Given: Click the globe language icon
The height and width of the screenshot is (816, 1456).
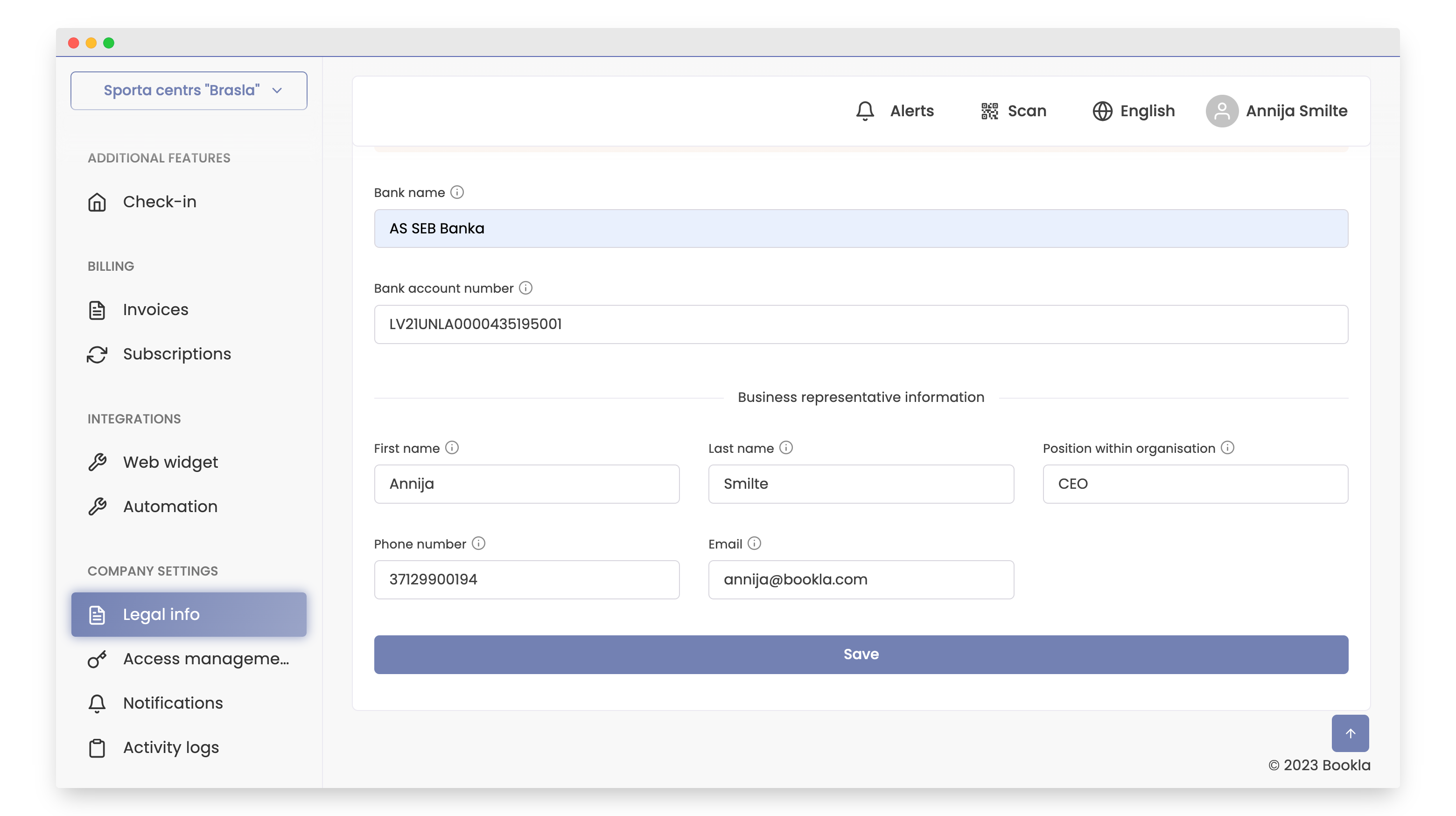Looking at the screenshot, I should click(1102, 111).
